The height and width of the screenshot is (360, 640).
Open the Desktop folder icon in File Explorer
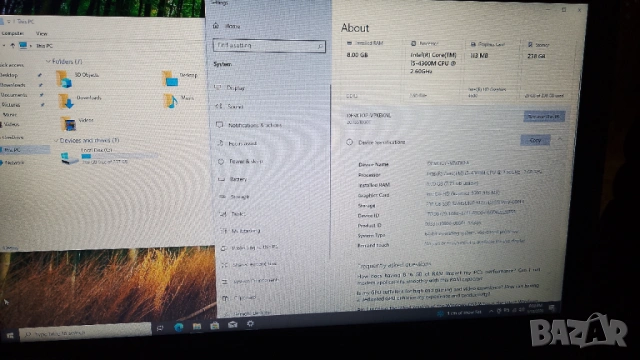[170, 78]
